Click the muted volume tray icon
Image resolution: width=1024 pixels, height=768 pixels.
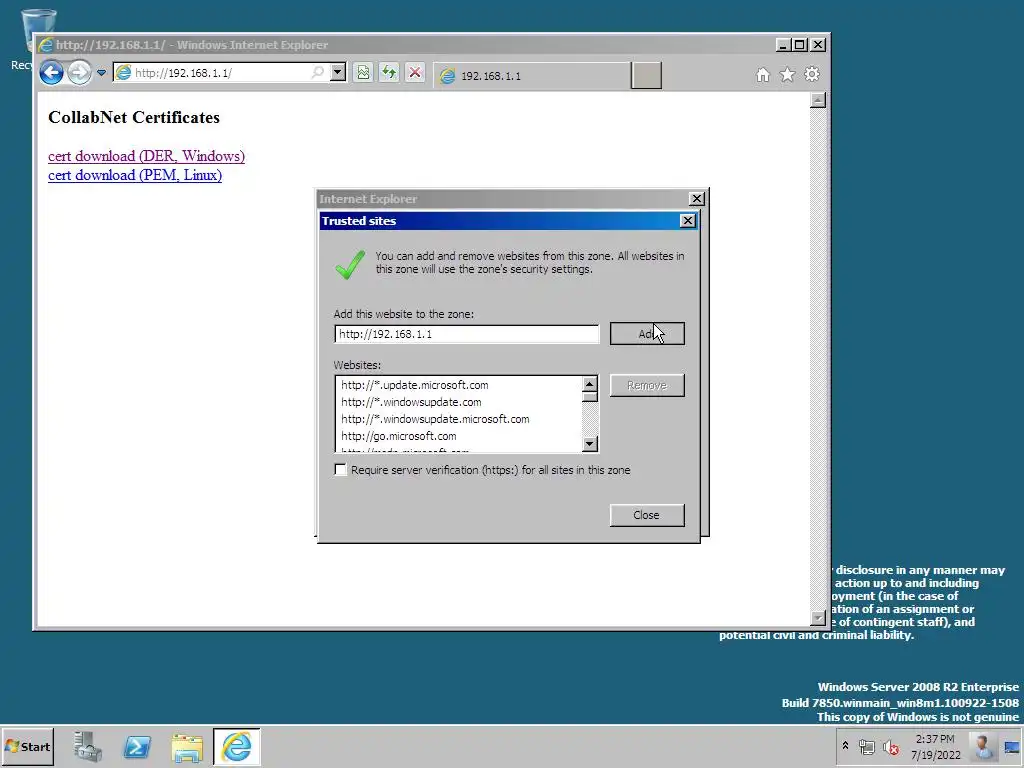[891, 747]
